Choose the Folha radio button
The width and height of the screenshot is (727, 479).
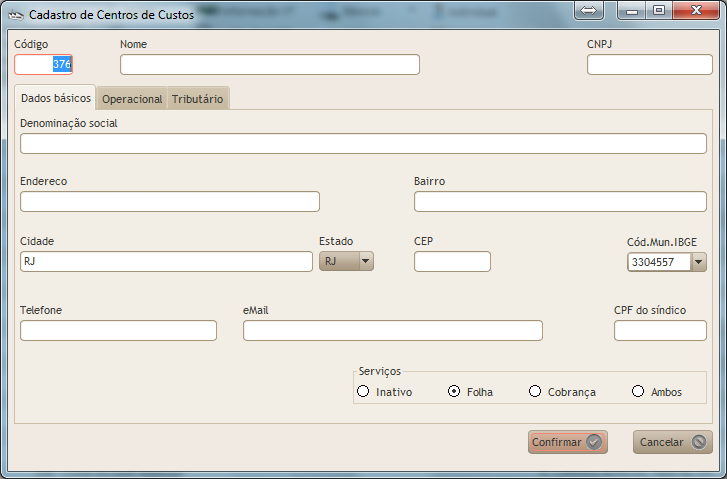pyautogui.click(x=454, y=392)
